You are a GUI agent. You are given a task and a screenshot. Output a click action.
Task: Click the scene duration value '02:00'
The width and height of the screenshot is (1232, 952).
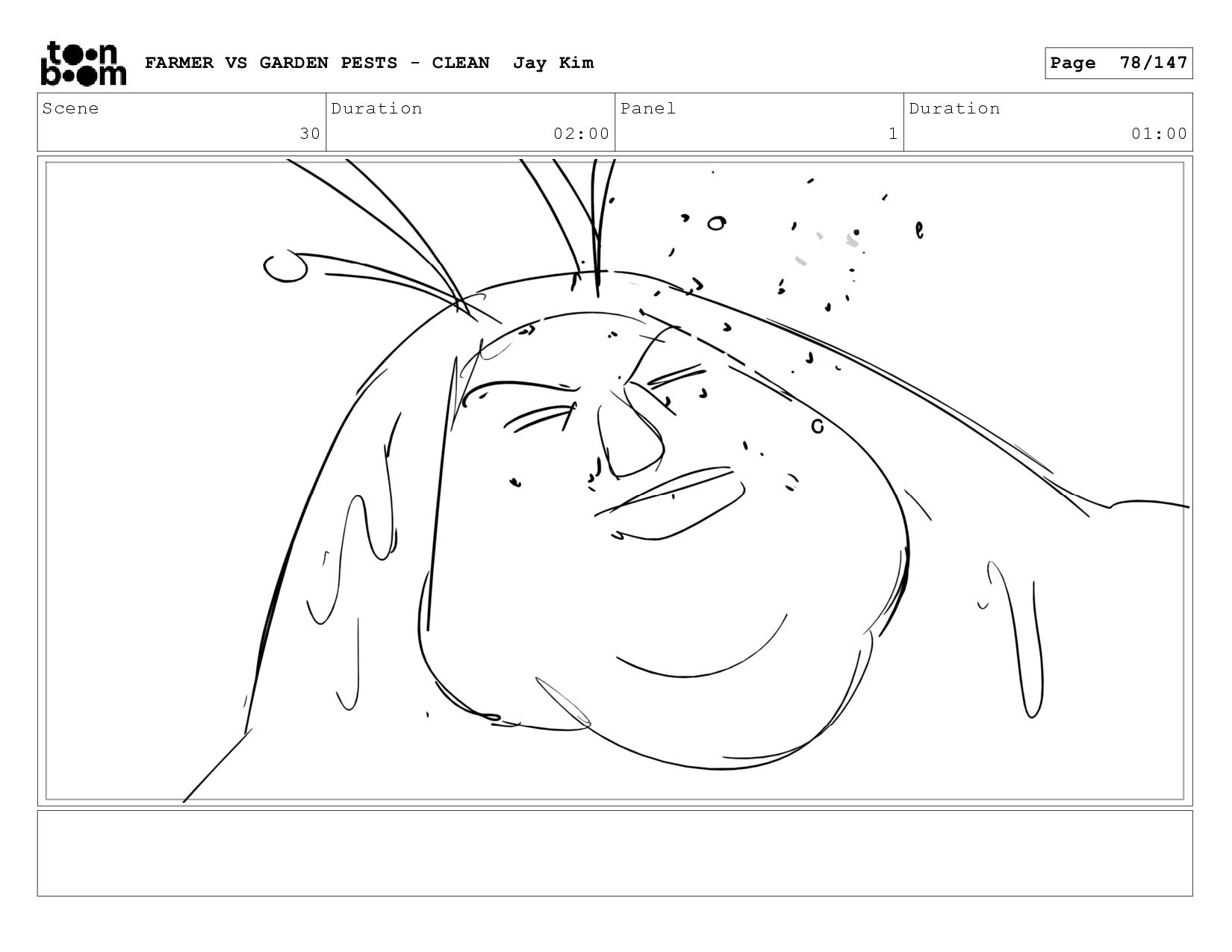(582, 134)
